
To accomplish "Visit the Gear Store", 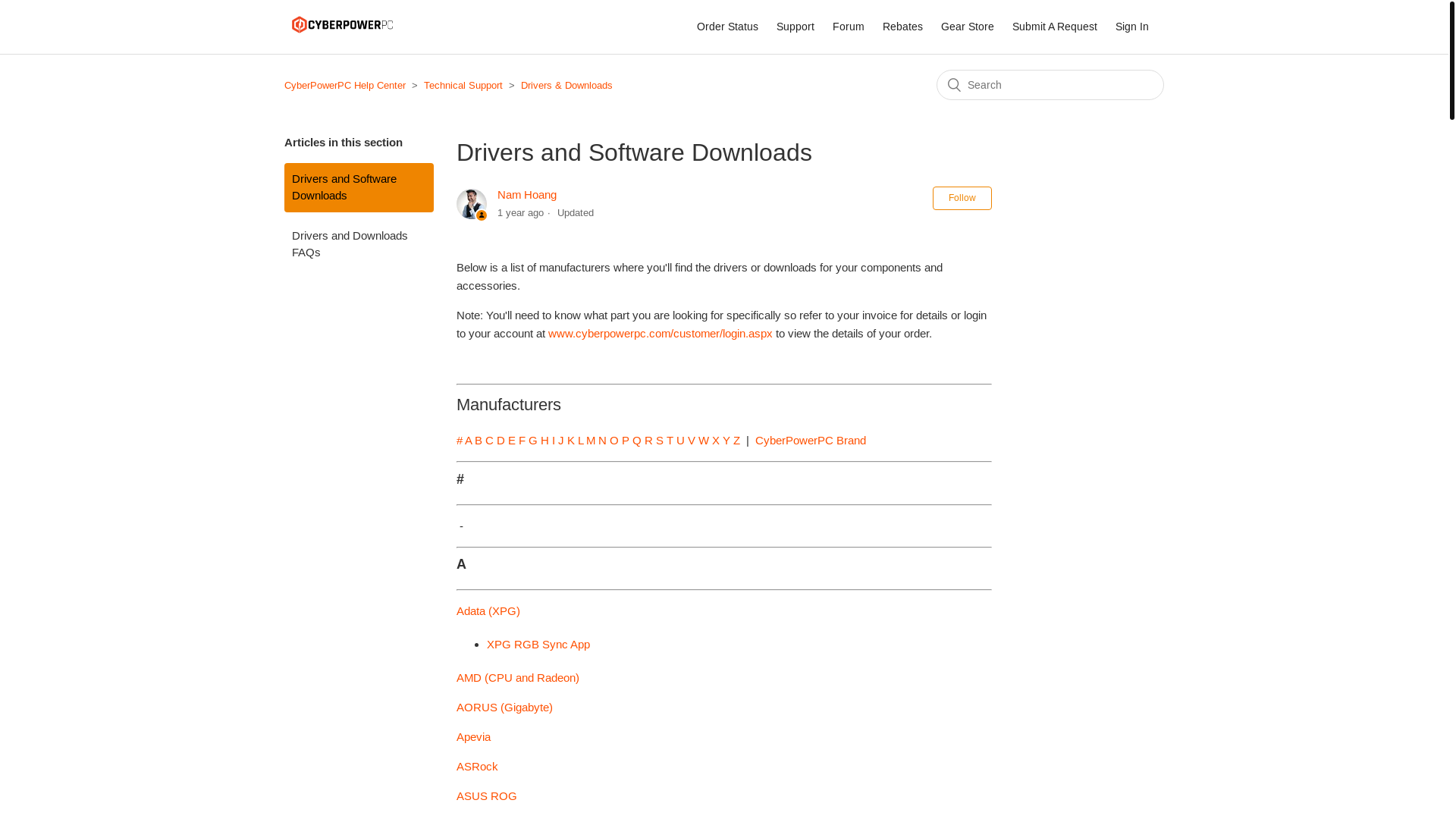I will 967,27.
